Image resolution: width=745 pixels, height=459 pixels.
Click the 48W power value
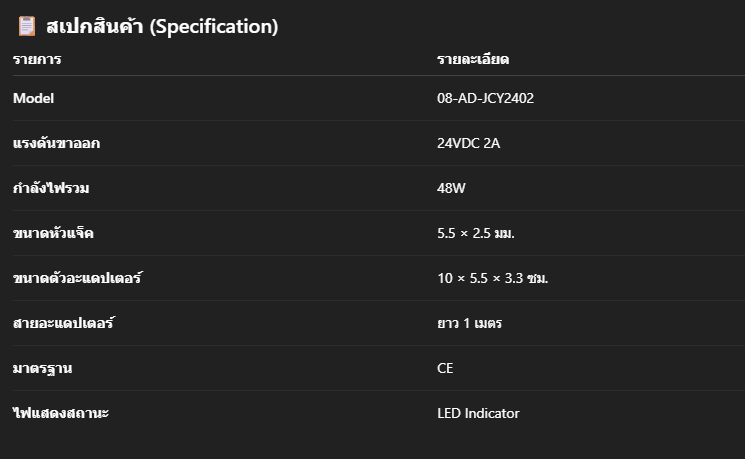451,188
